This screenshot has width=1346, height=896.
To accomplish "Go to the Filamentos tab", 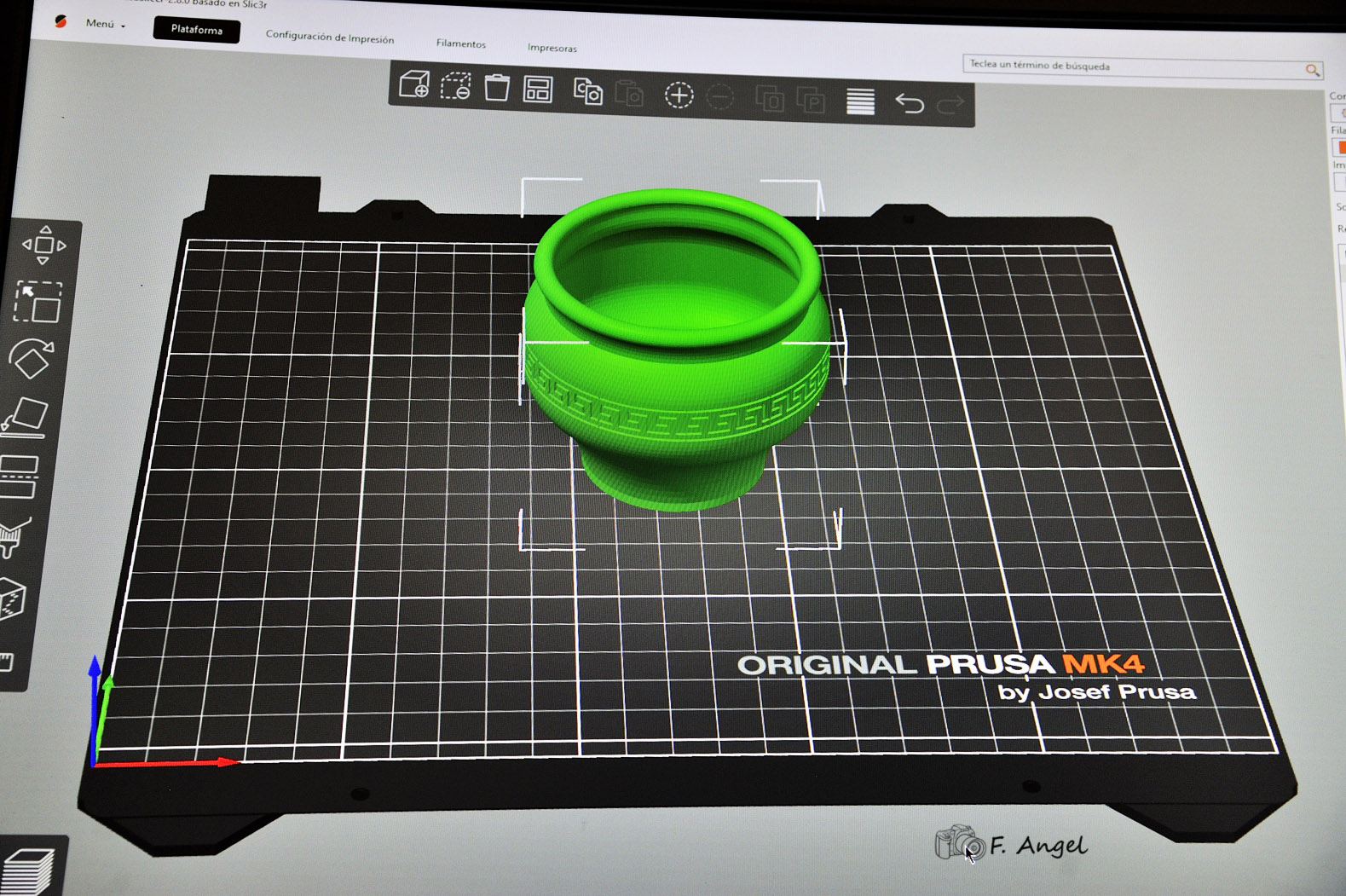I will (x=461, y=43).
